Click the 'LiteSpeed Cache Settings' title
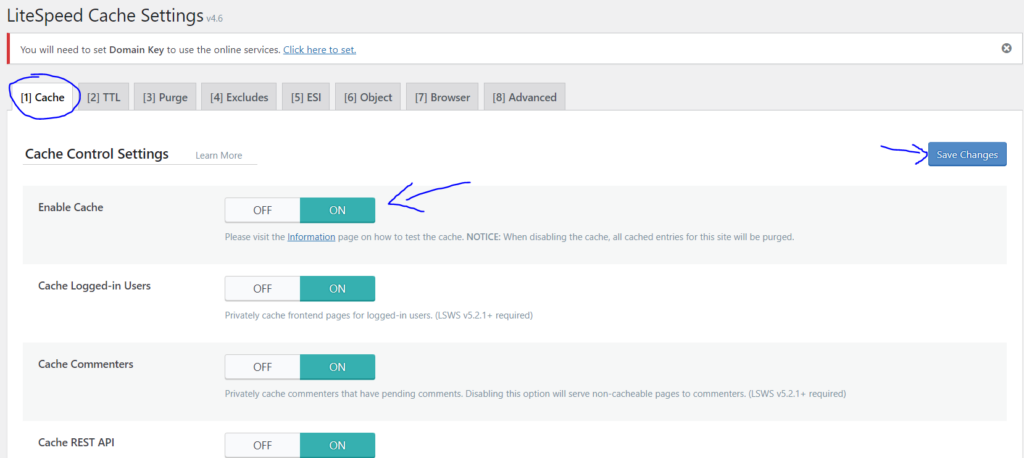 click(105, 16)
